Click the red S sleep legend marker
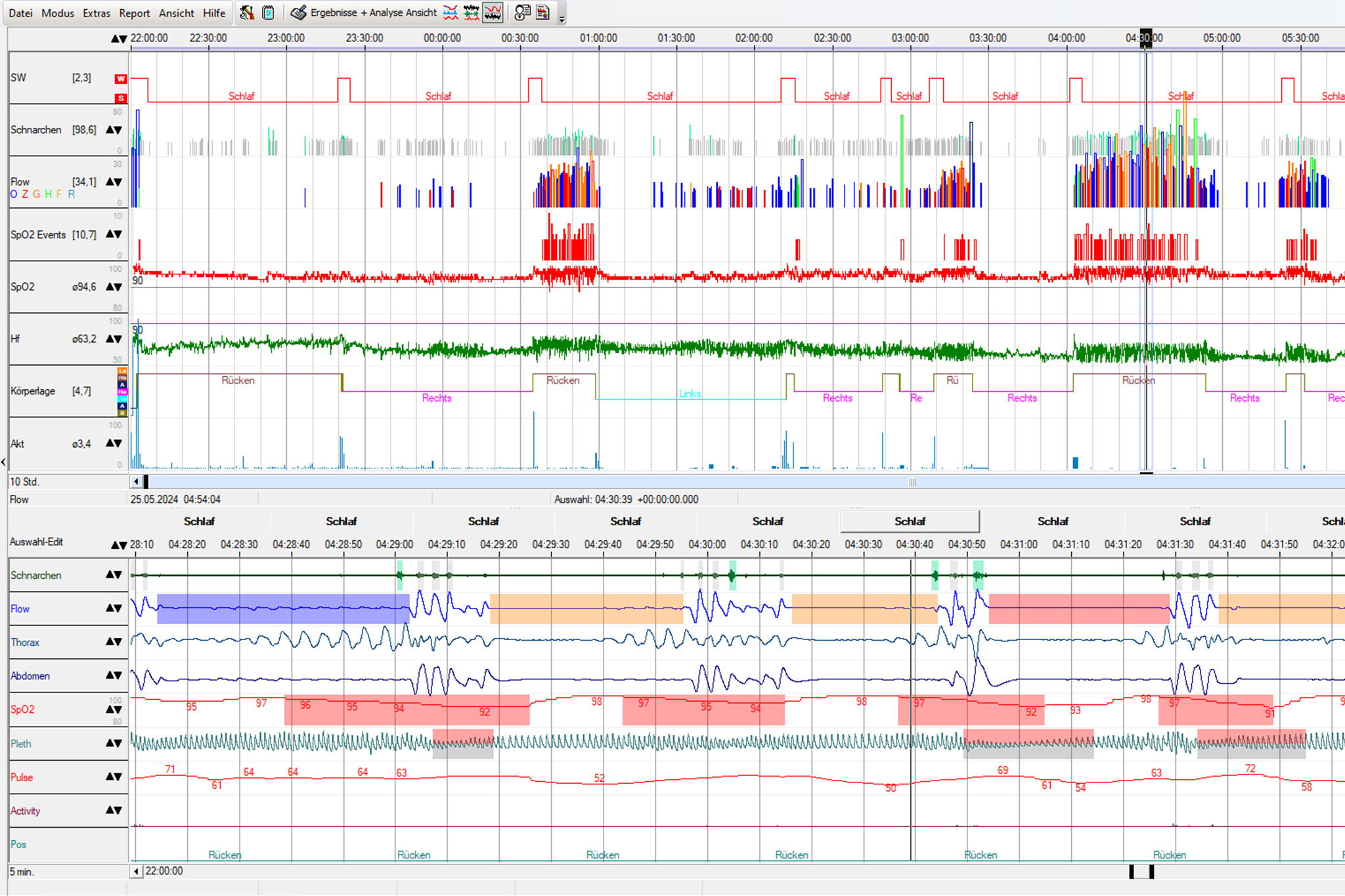 tap(121, 98)
